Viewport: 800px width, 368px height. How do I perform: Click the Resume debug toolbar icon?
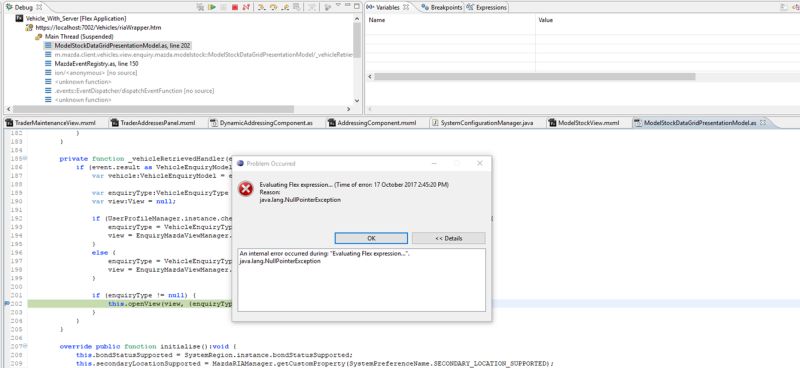coord(212,7)
